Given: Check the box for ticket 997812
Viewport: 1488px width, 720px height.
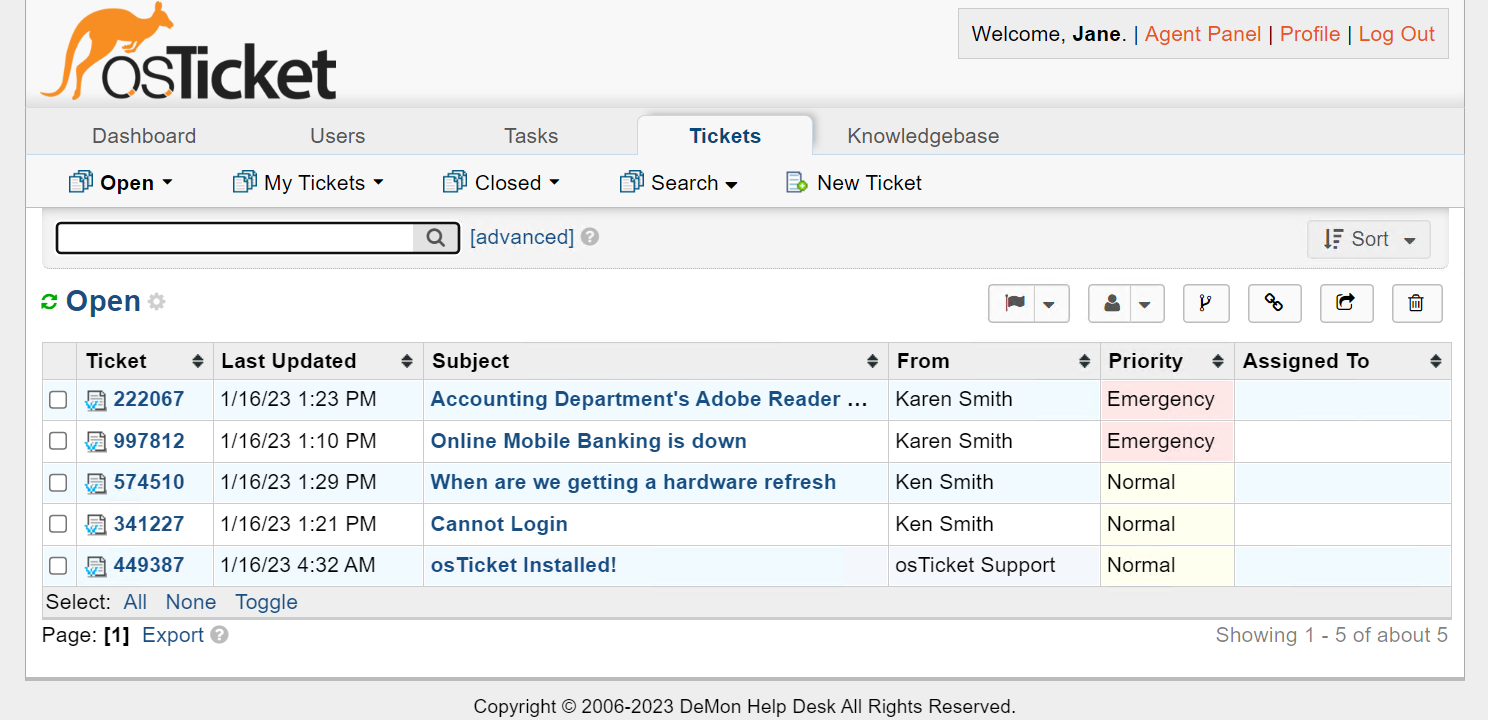Looking at the screenshot, I should click(x=58, y=441).
